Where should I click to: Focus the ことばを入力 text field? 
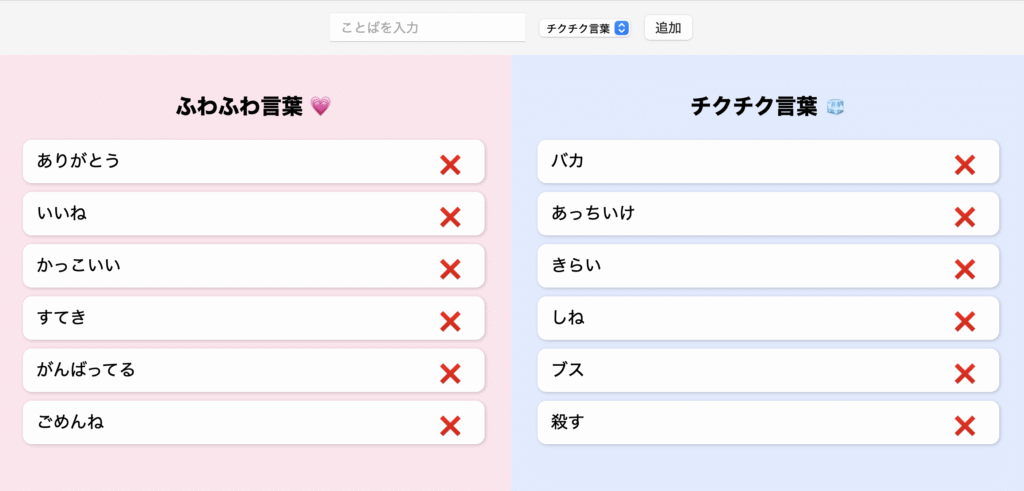click(427, 28)
